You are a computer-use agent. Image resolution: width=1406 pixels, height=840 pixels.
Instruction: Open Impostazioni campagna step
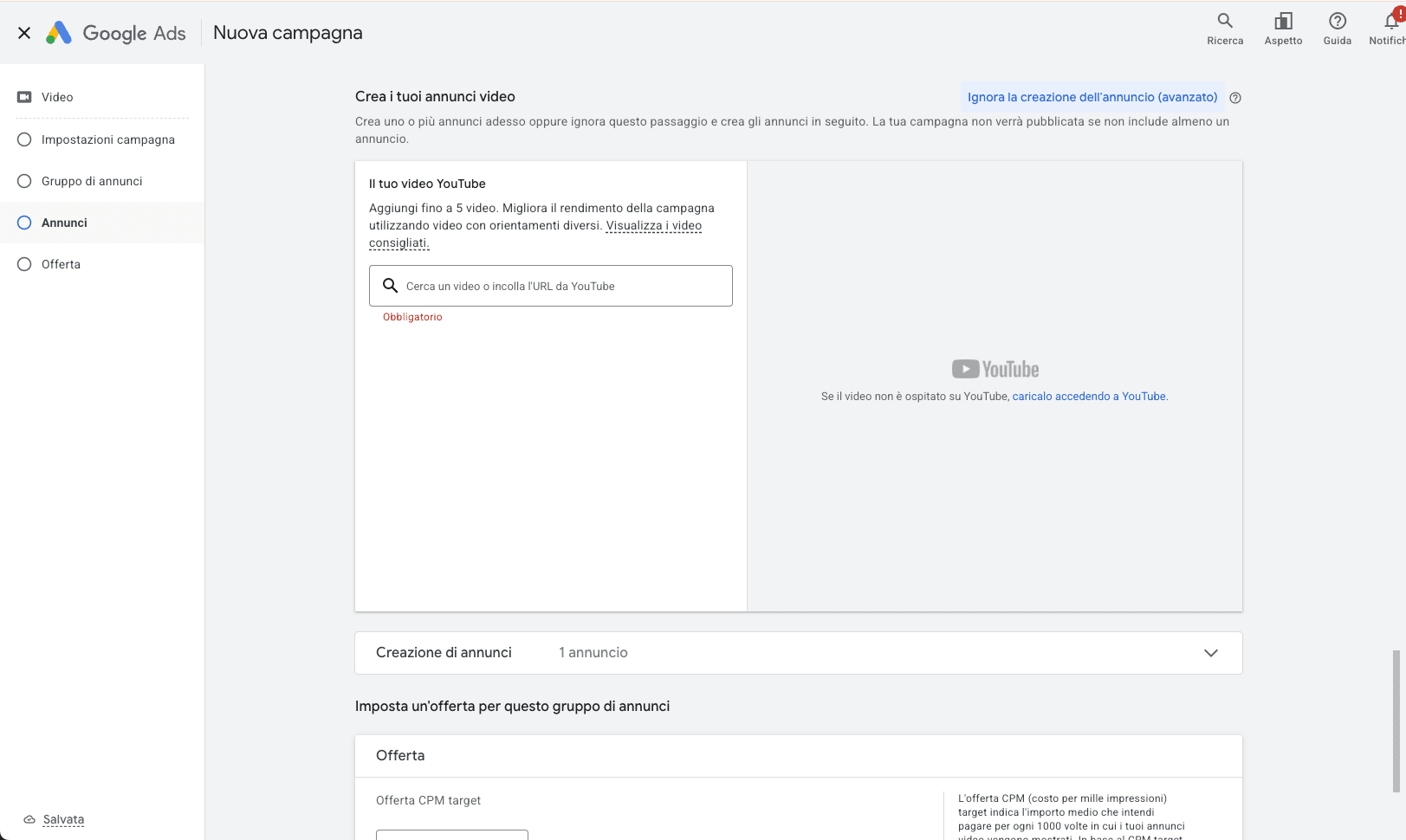[108, 139]
